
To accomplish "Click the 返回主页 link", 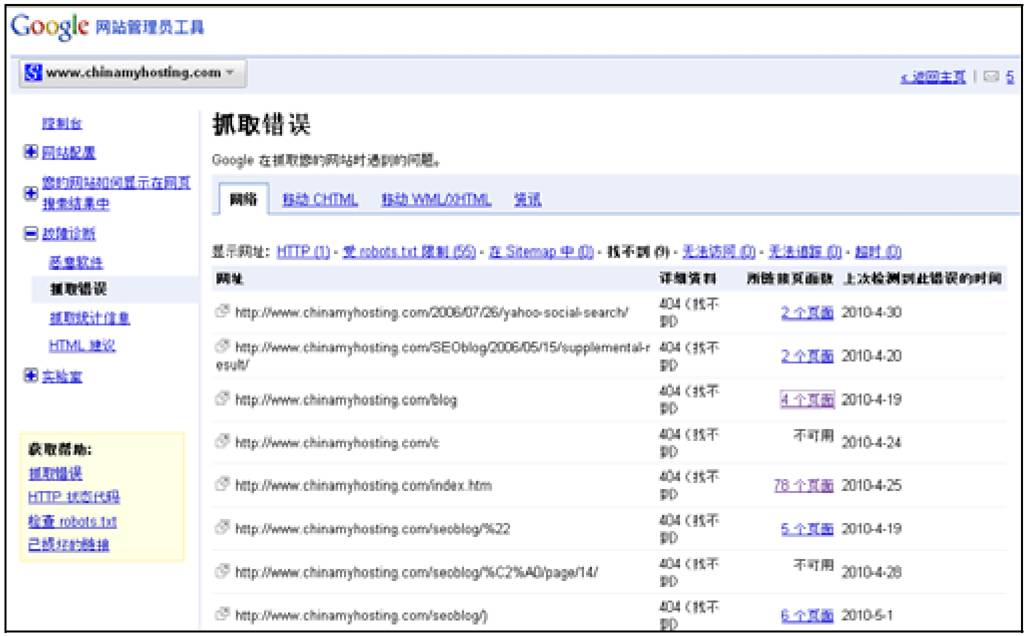I will point(933,77).
